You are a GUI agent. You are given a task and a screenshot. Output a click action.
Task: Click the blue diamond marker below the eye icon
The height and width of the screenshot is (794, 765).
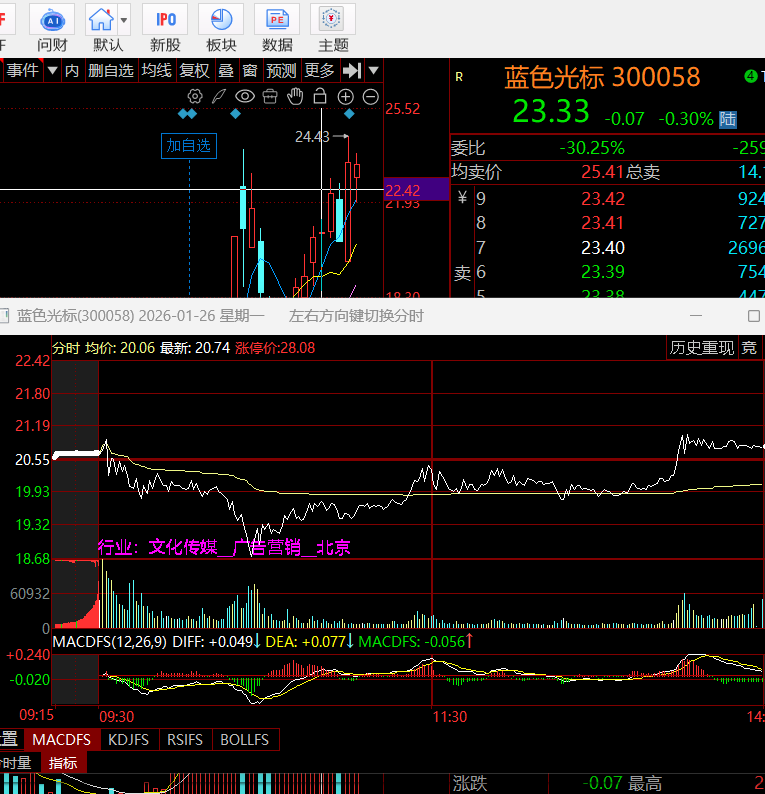[x=235, y=114]
